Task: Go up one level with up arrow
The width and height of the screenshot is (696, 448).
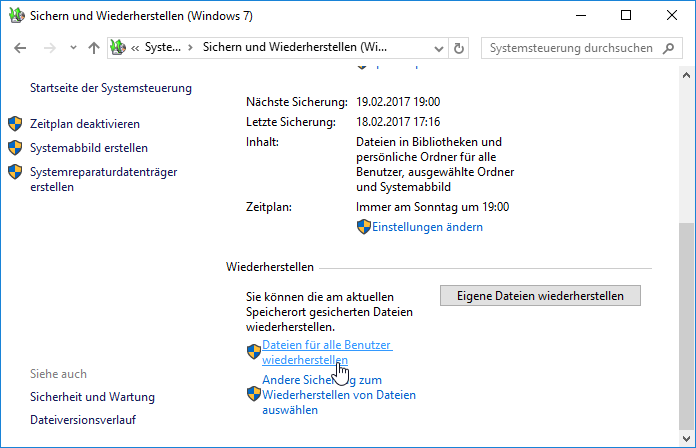Action: tap(94, 48)
